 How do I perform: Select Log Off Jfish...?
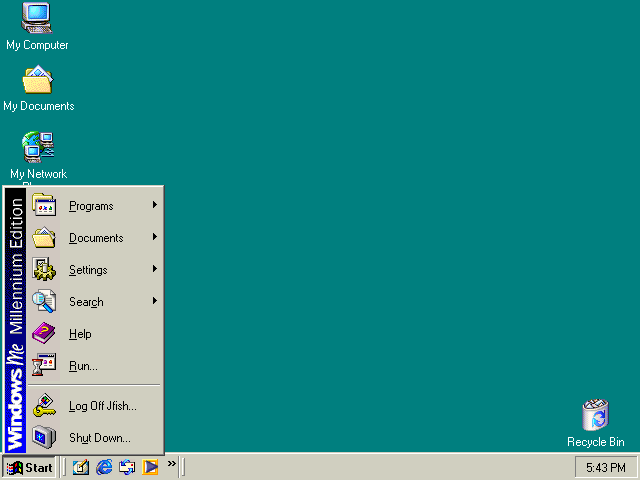click(x=95, y=405)
